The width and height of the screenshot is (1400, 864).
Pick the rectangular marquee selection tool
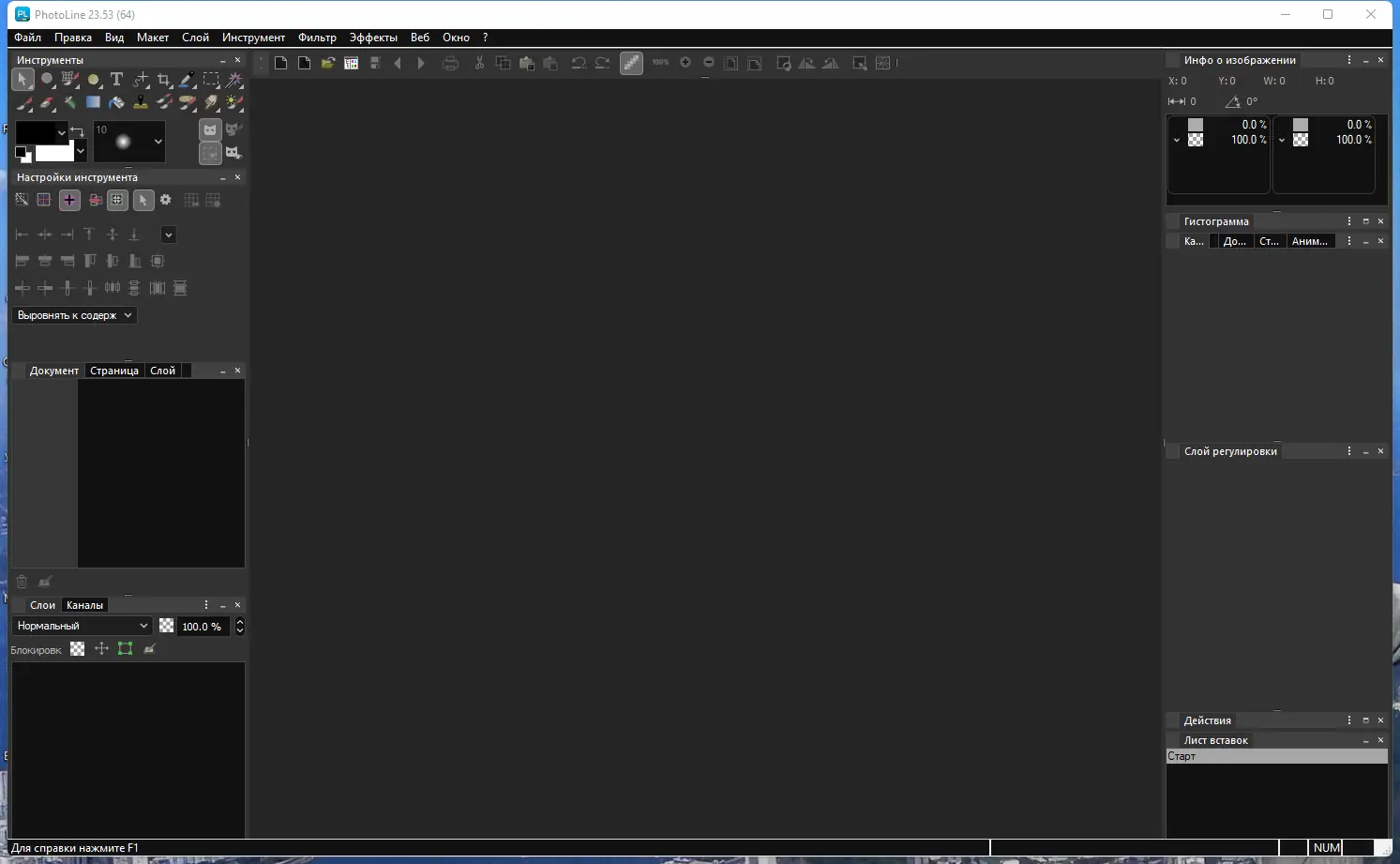tap(211, 80)
